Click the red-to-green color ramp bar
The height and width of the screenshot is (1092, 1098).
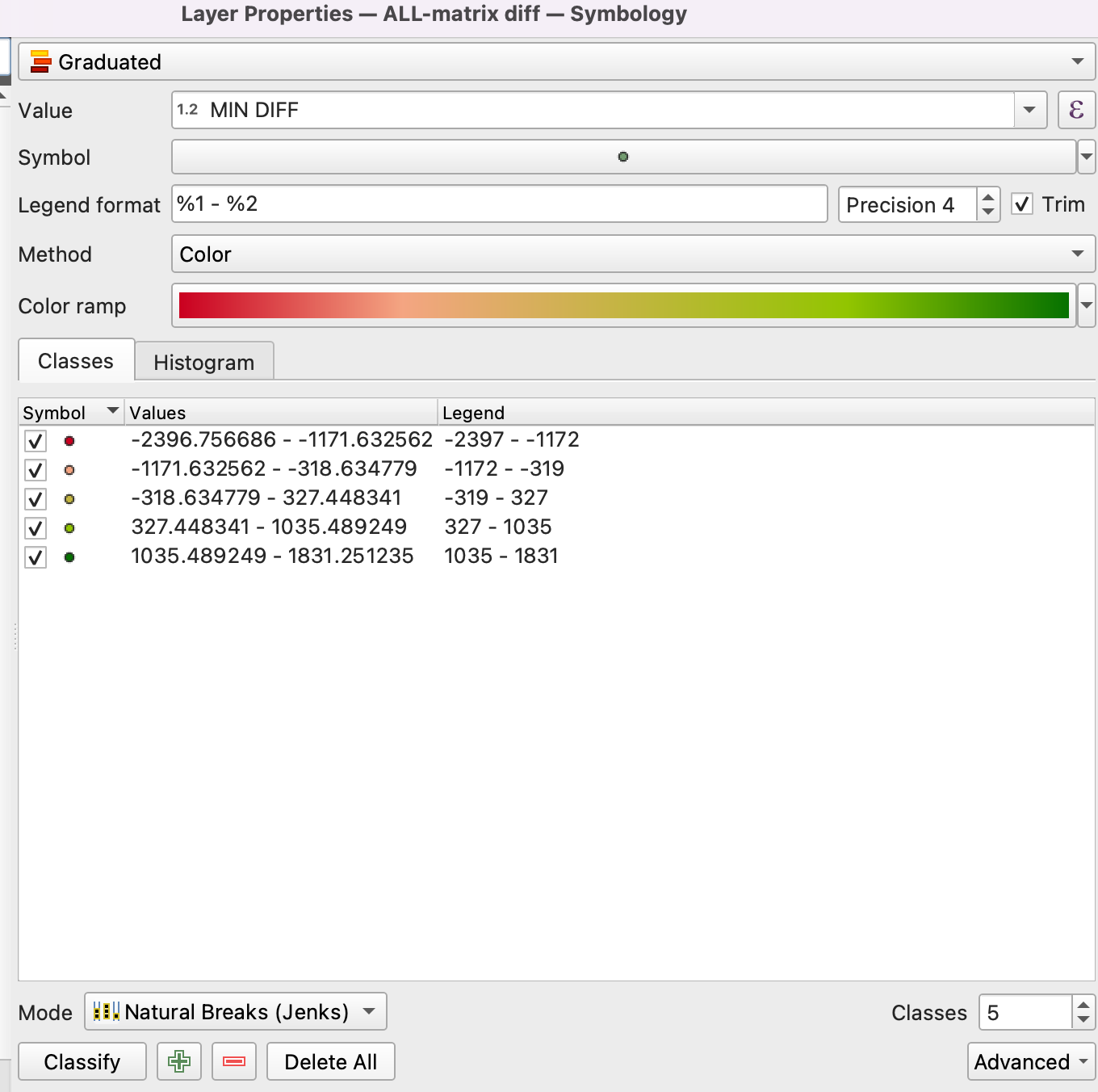(x=623, y=305)
